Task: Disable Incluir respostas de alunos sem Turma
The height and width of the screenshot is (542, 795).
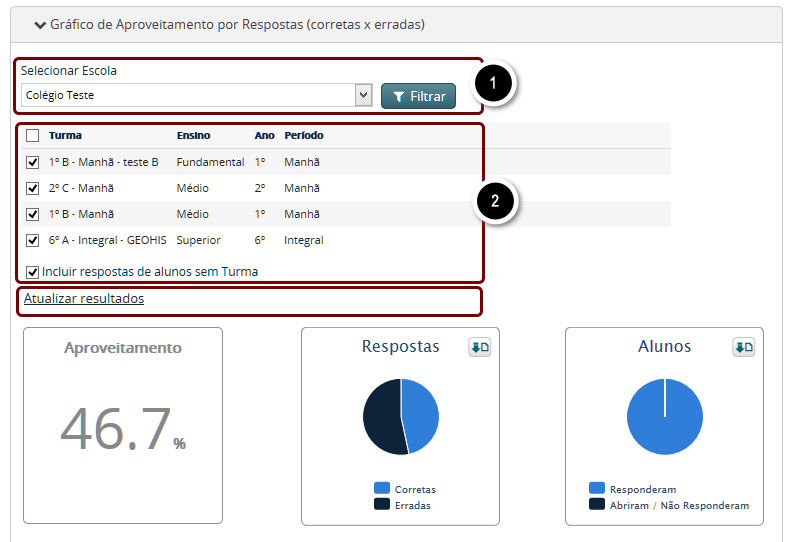Action: (33, 272)
